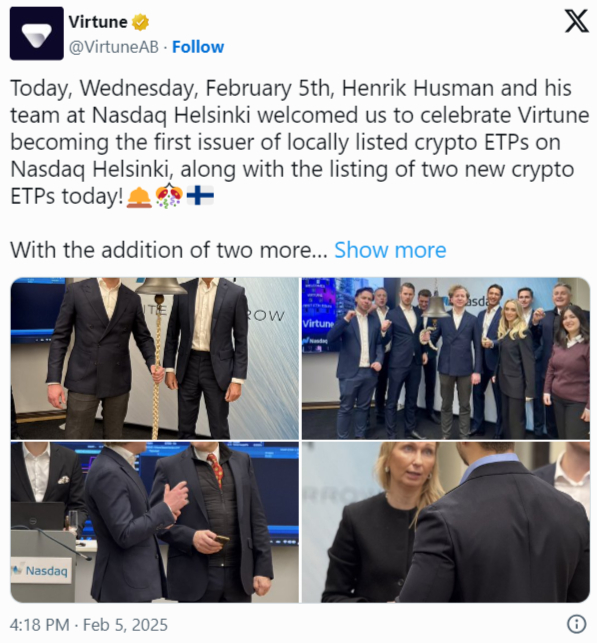Follow the Virtune account

pos(198,47)
